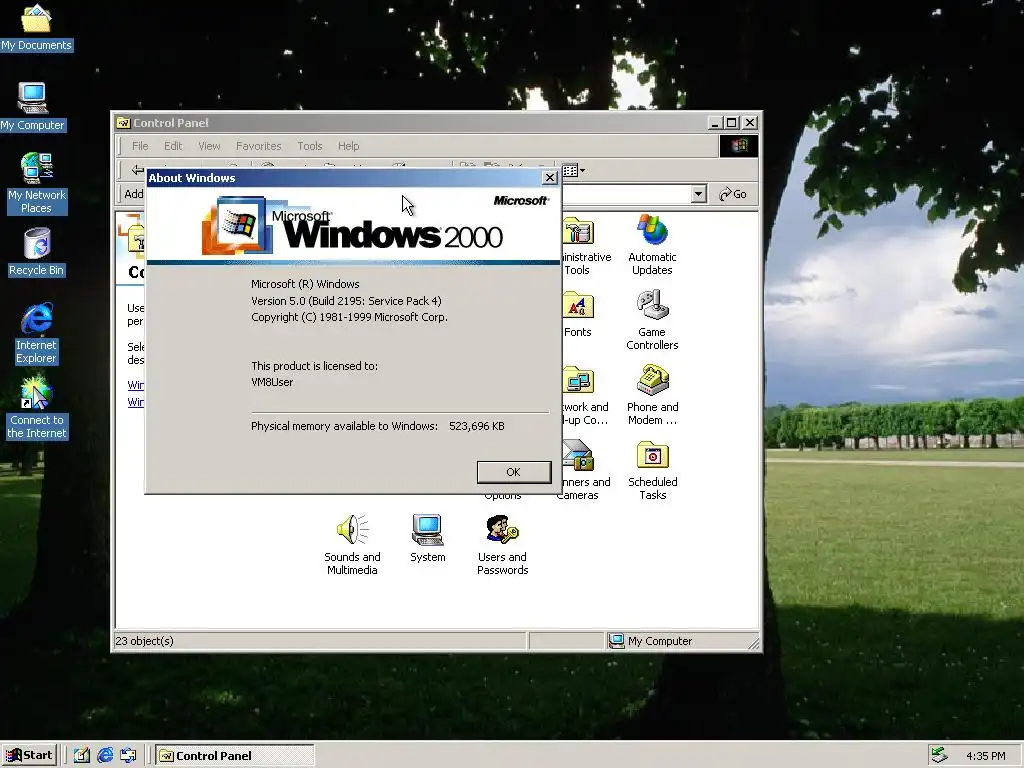
Task: Launch Internet Explorer from quick launch
Action: 105,756
